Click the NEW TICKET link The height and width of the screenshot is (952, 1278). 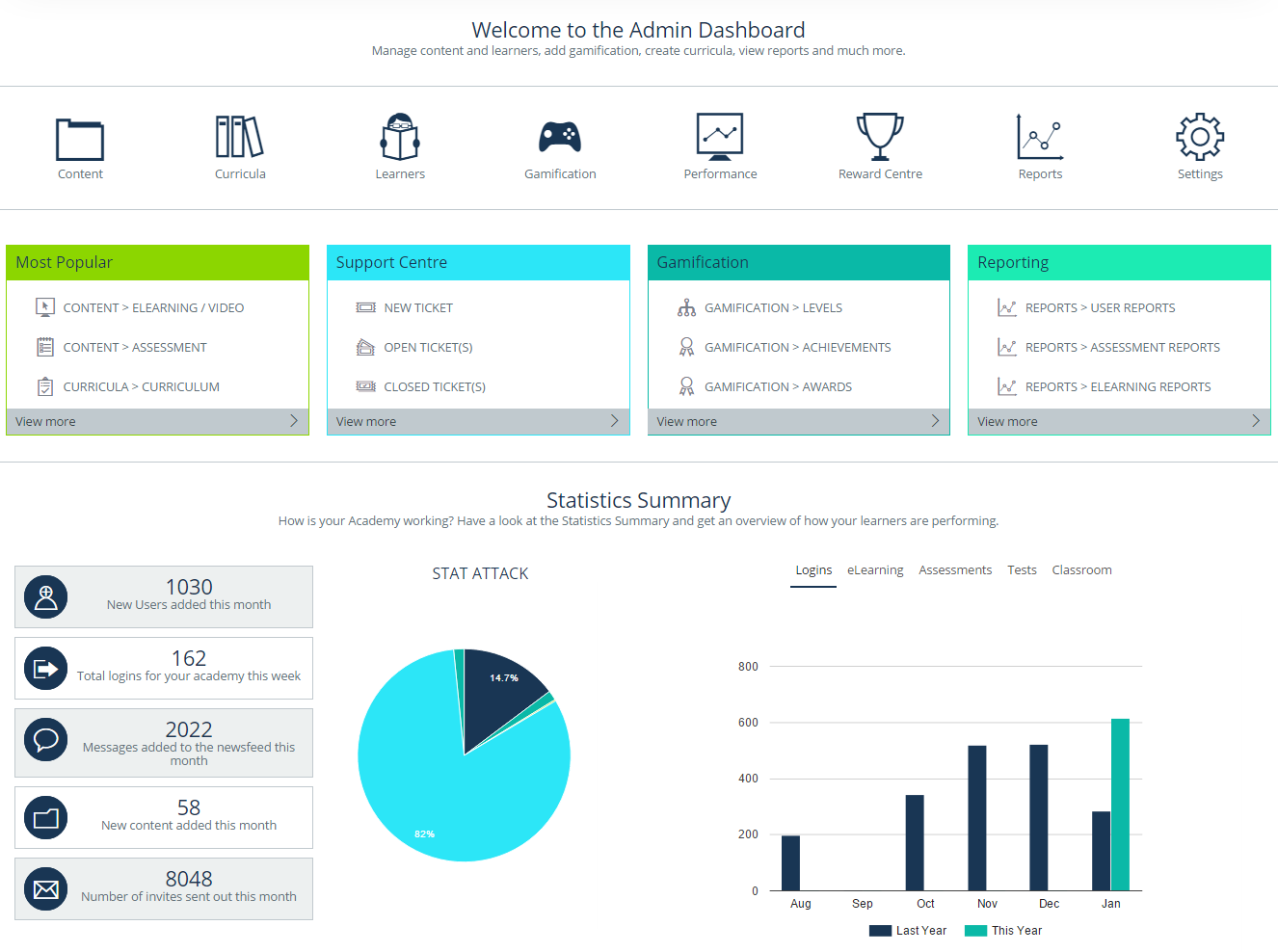click(x=418, y=306)
